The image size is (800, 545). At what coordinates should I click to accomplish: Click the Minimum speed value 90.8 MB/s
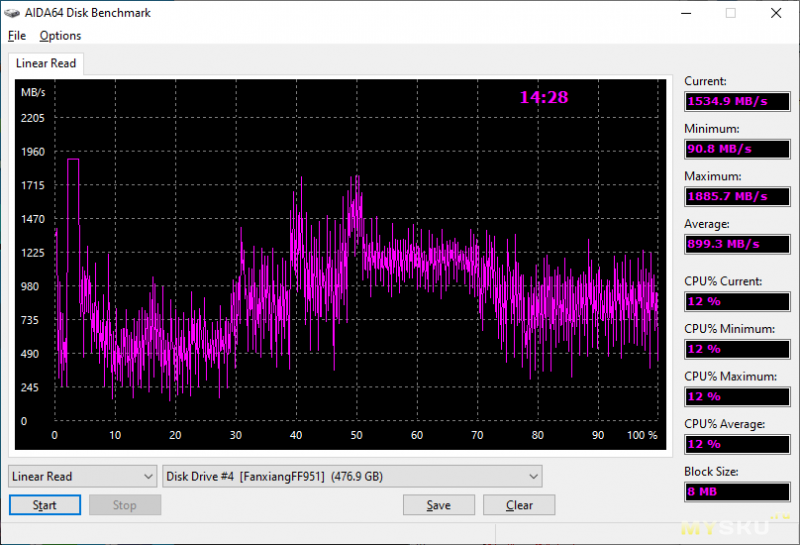737,149
